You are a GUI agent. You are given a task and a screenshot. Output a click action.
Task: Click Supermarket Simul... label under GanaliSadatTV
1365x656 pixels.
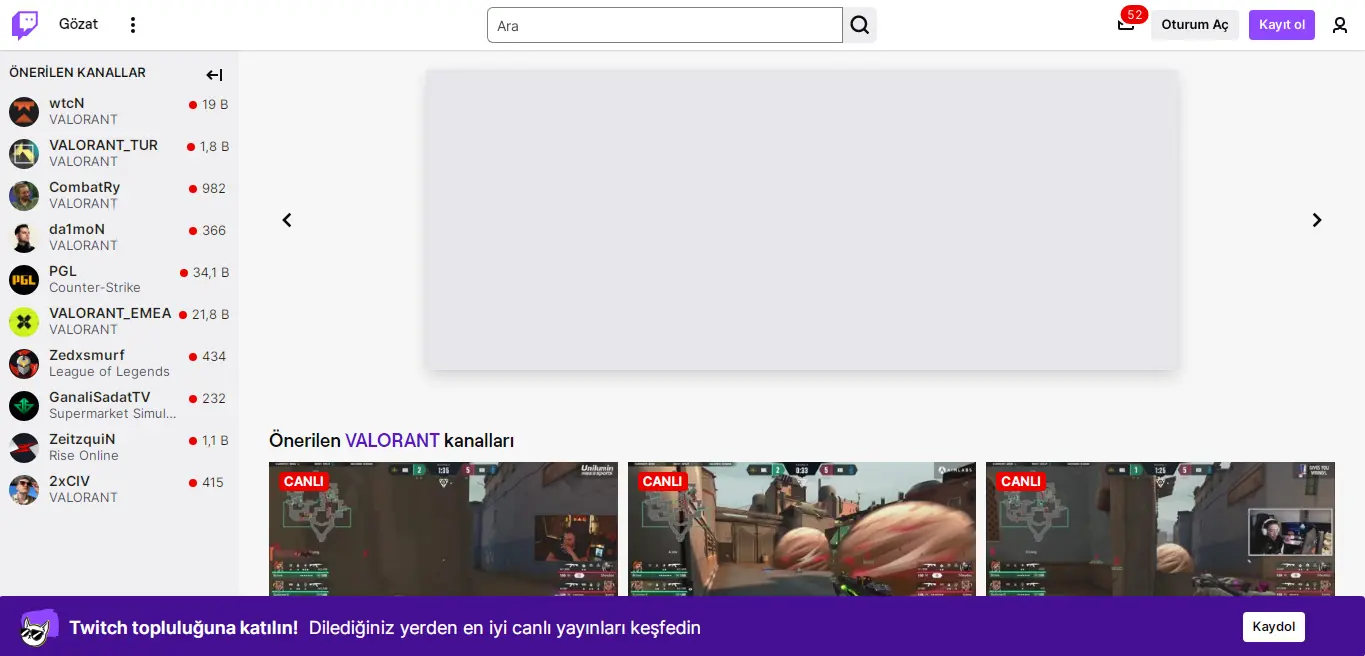113,414
